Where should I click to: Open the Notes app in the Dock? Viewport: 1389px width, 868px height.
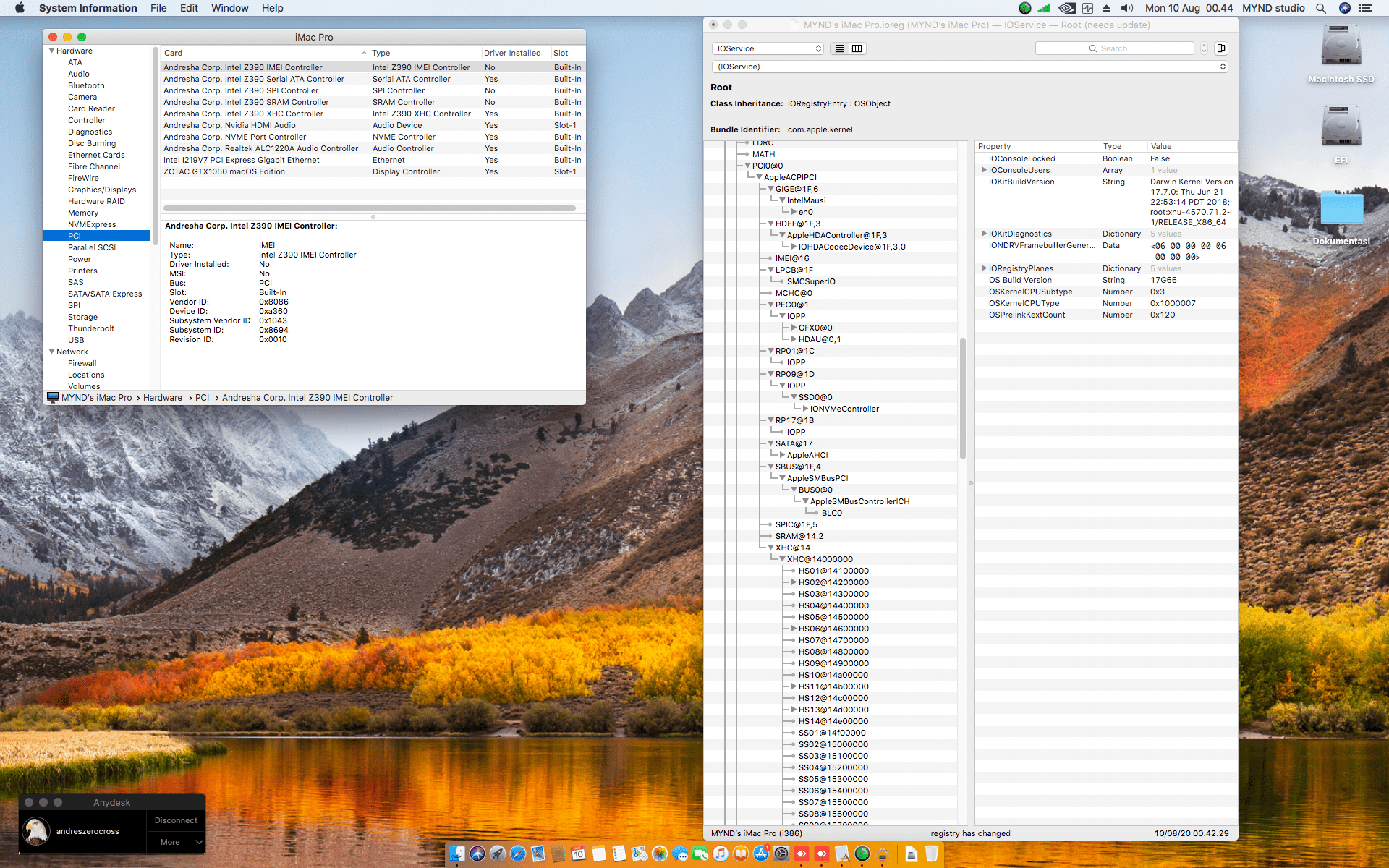(599, 854)
